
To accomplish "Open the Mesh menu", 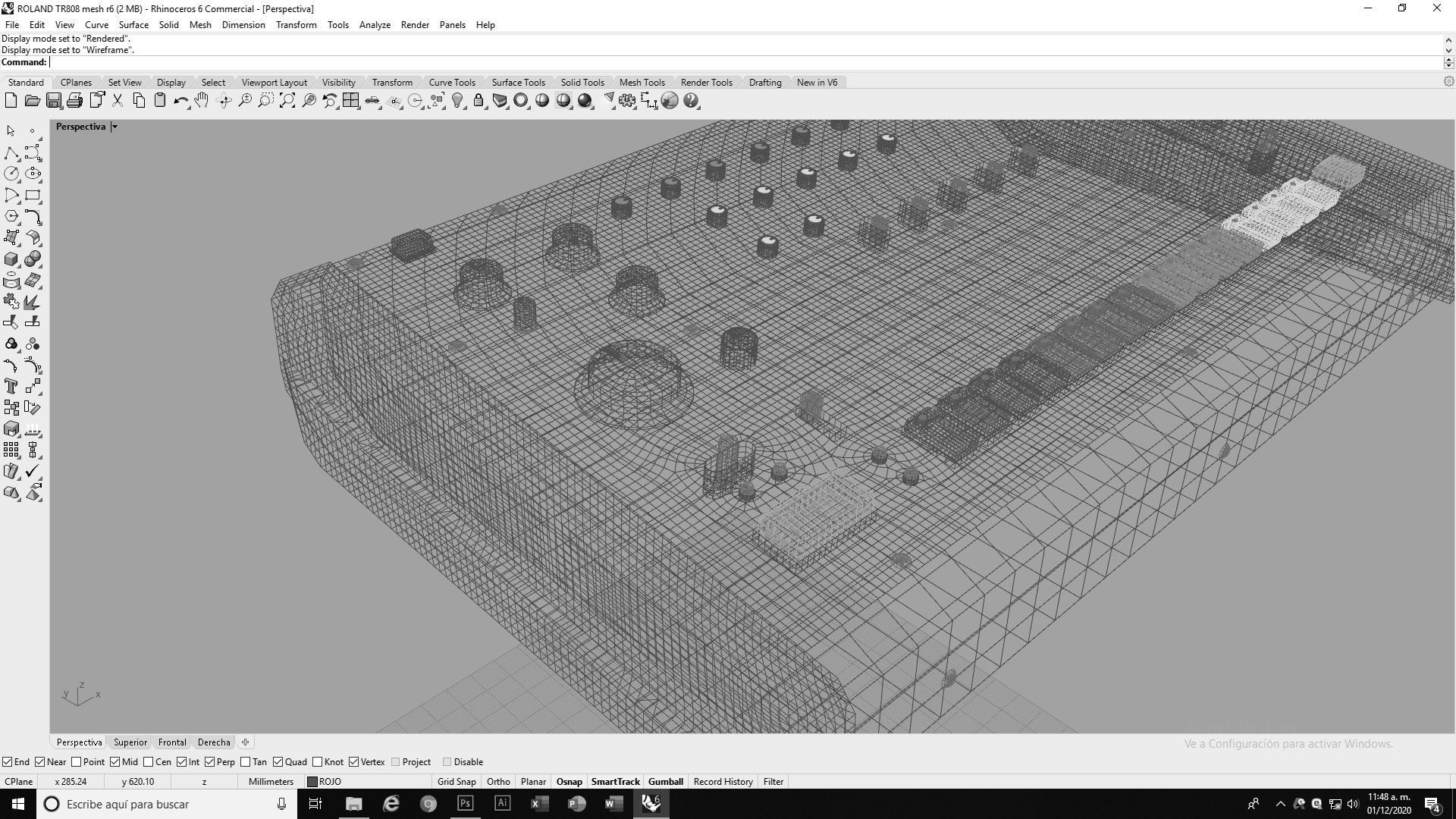I will point(200,25).
